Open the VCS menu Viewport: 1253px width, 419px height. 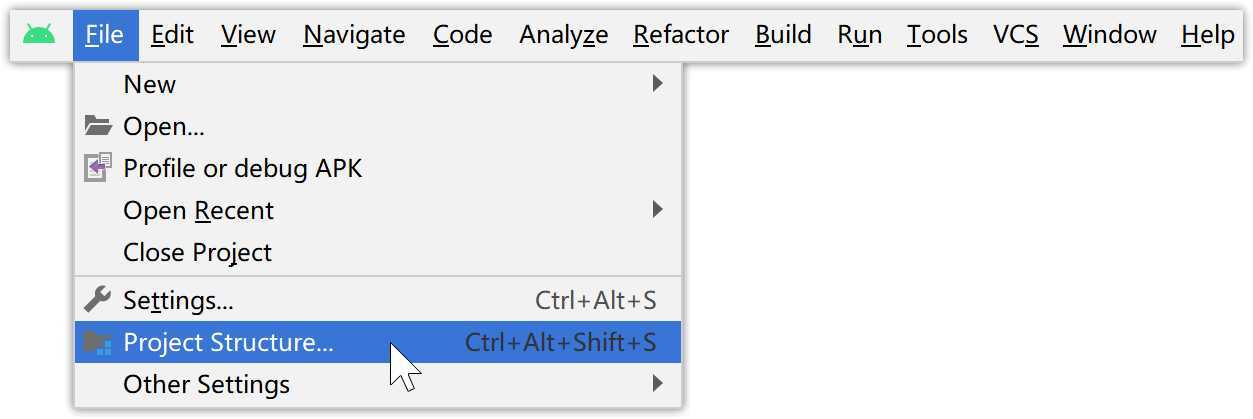pos(1016,35)
